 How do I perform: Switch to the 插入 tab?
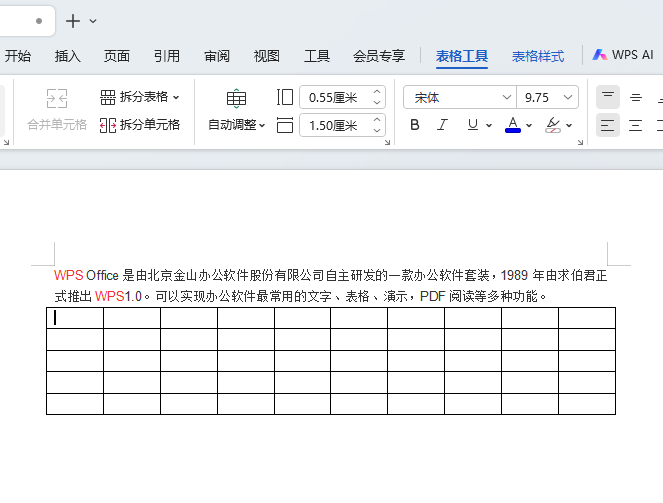tap(67, 56)
